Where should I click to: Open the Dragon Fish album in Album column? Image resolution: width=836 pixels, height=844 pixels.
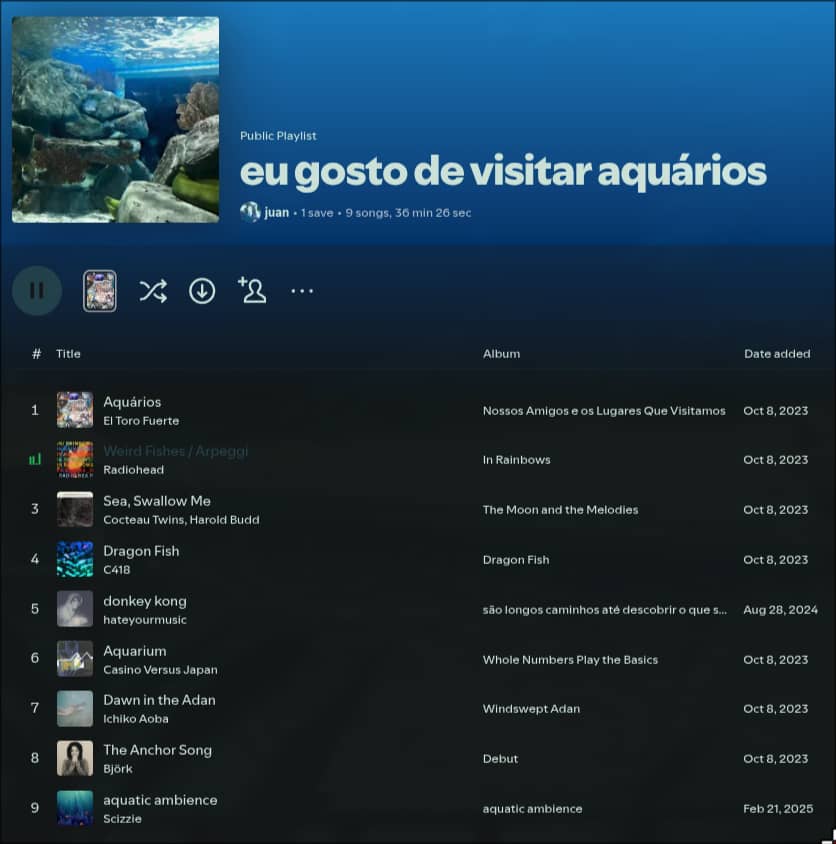pos(516,560)
